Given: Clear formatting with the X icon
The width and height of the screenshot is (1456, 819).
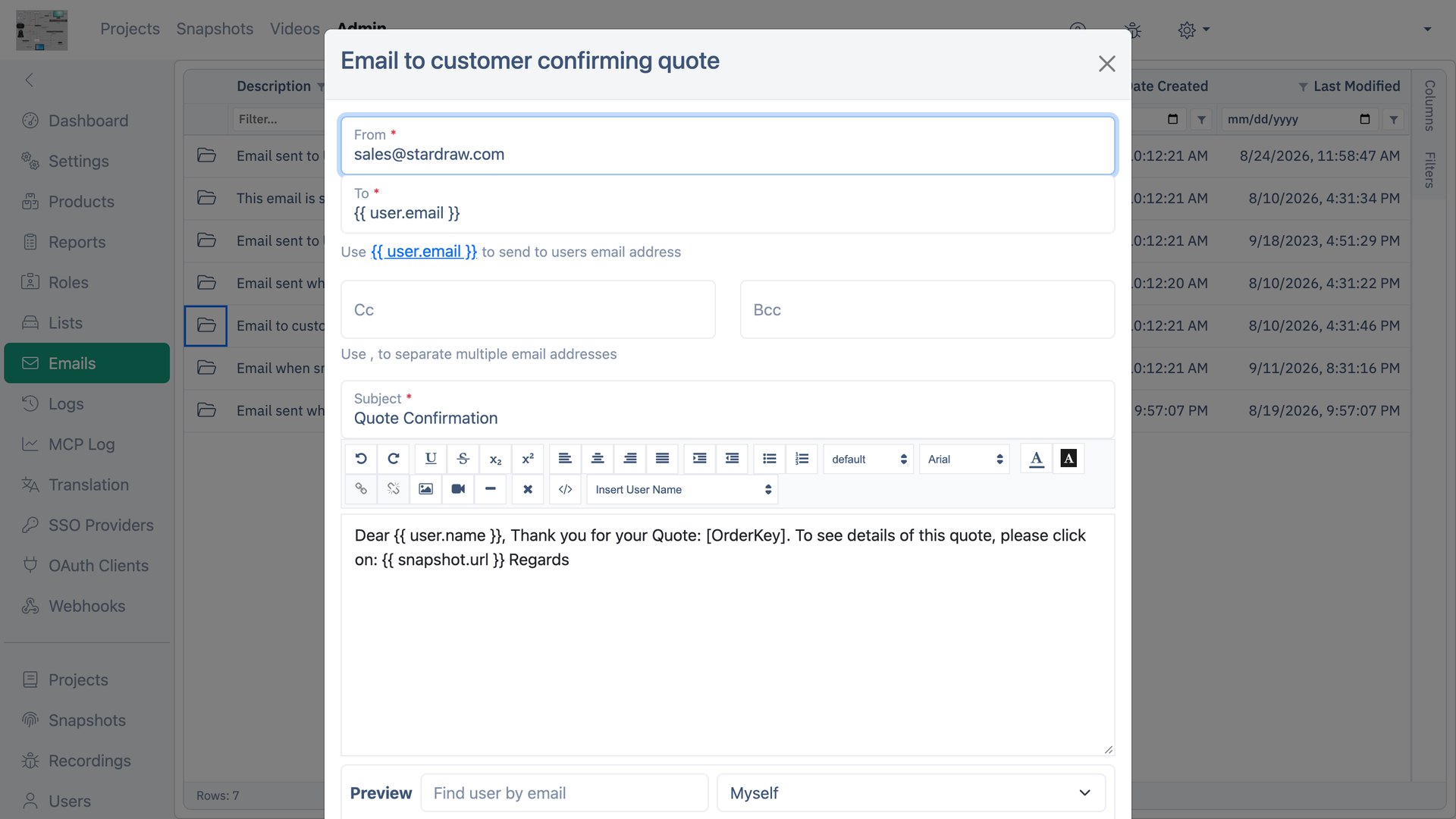Looking at the screenshot, I should [528, 489].
